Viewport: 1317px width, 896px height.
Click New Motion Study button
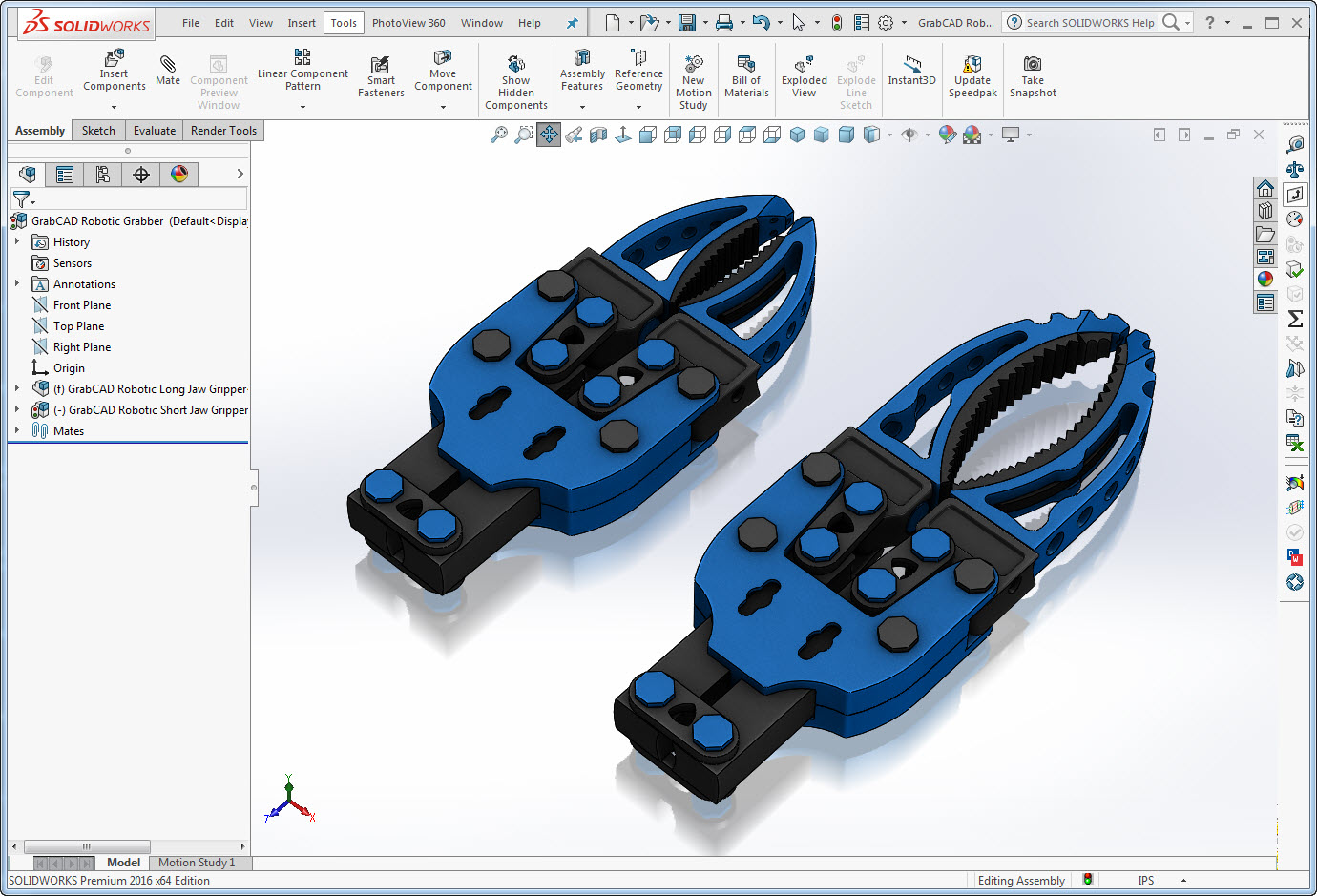coord(694,81)
